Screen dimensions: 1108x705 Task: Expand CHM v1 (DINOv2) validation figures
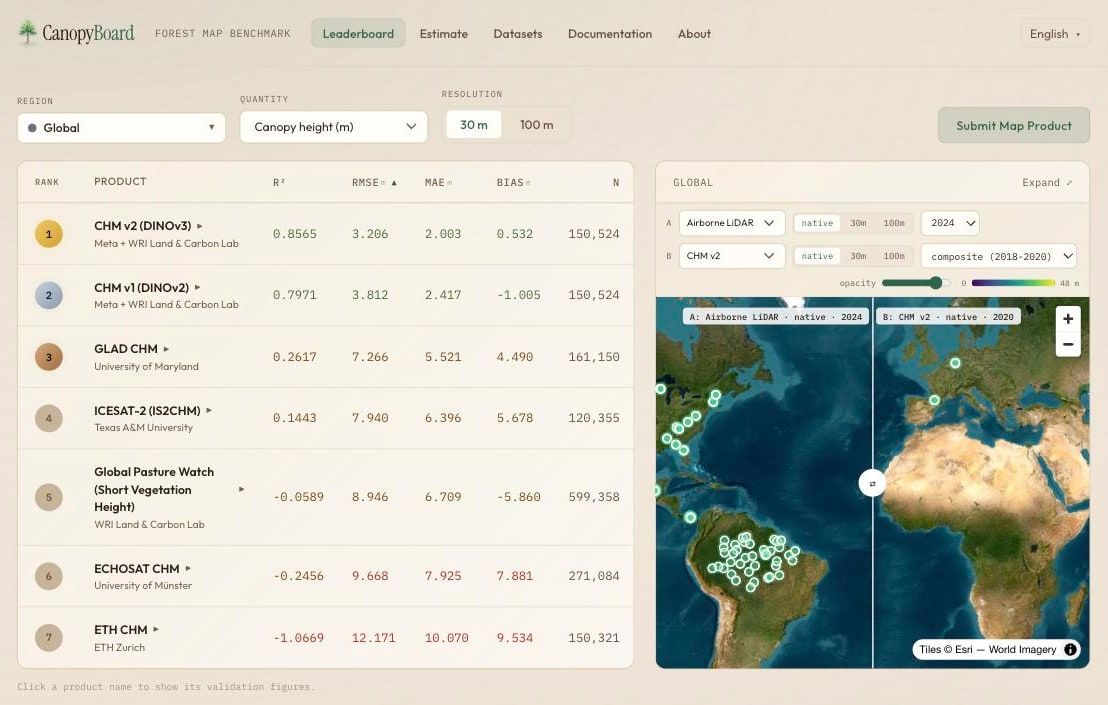(197, 288)
